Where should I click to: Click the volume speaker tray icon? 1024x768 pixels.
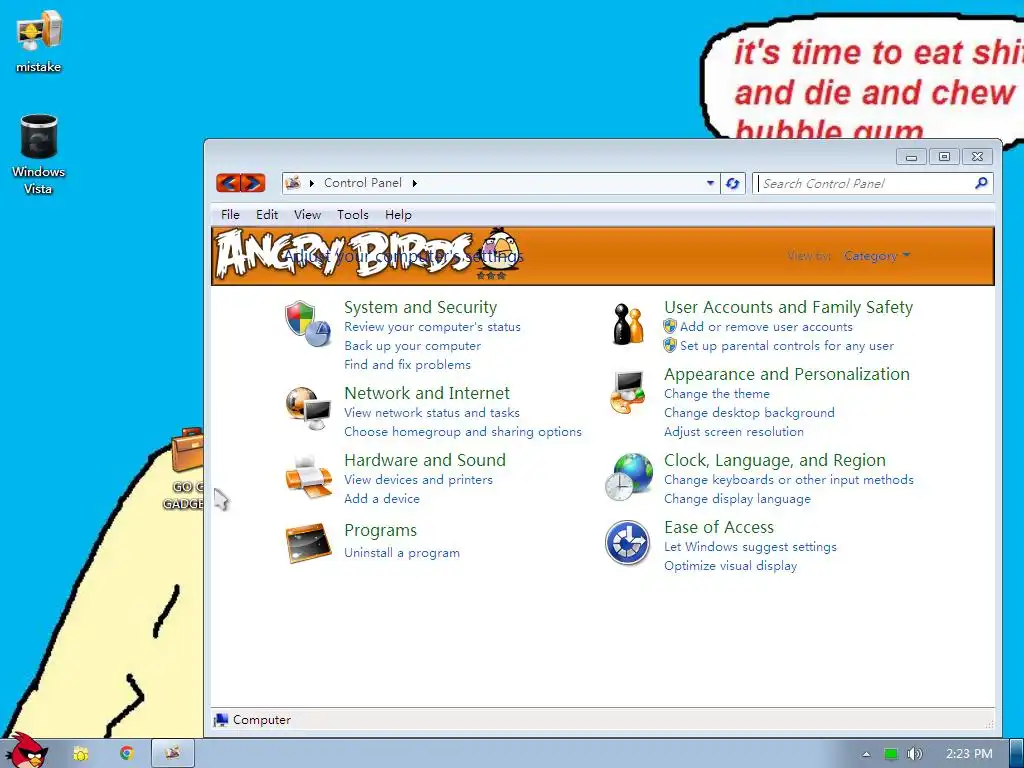pyautogui.click(x=914, y=754)
